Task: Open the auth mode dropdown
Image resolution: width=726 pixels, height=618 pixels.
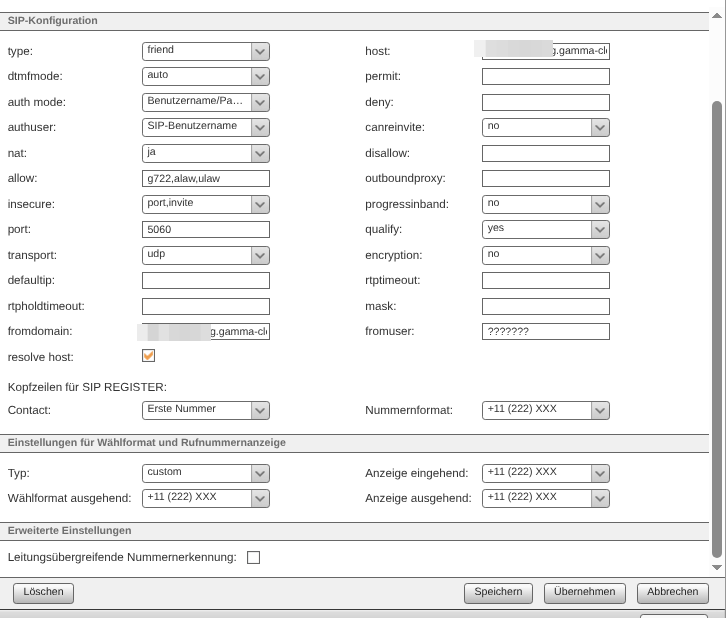Action: coord(206,102)
